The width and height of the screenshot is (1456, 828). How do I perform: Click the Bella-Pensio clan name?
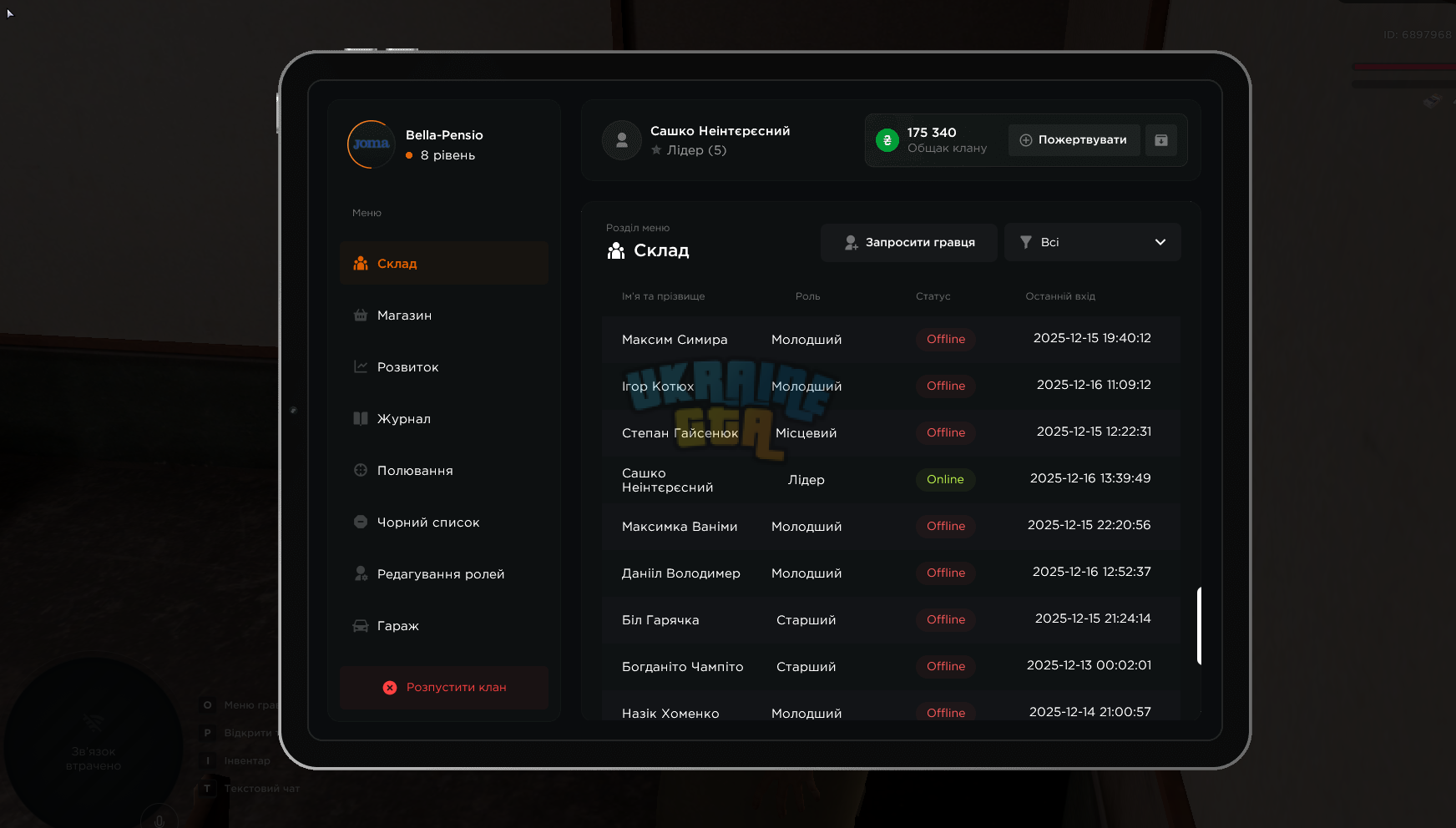[444, 135]
